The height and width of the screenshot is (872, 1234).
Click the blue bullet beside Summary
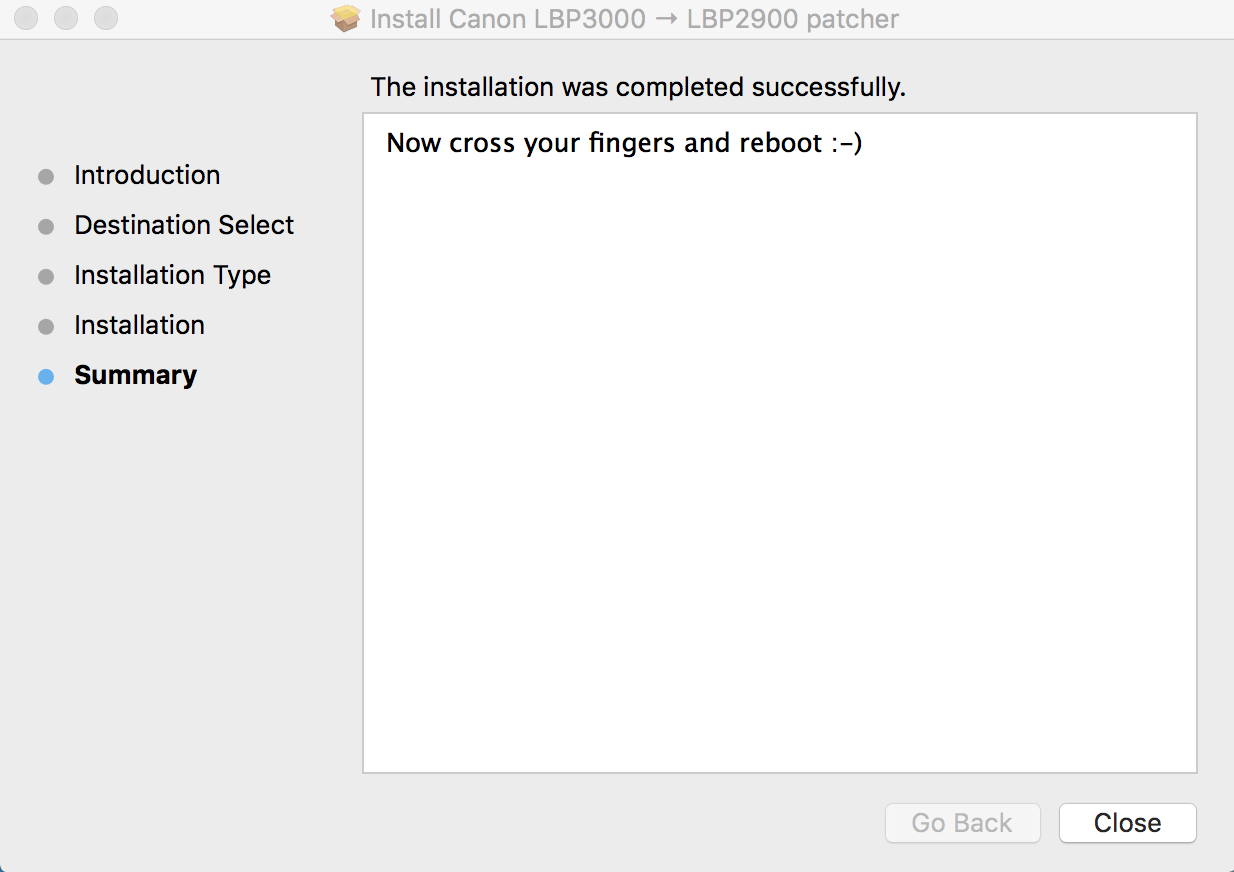click(46, 377)
